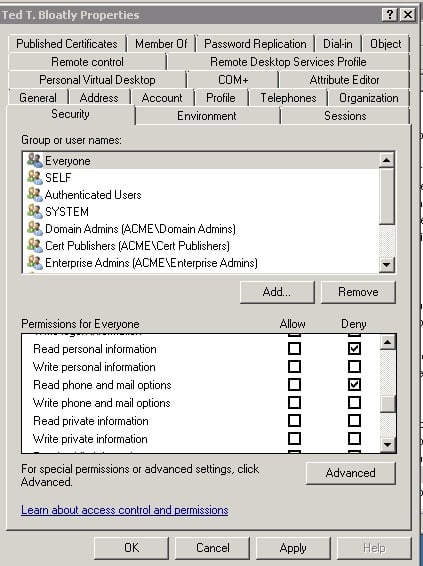Switch to the Attribute Editor tab

pyautogui.click(x=344, y=80)
